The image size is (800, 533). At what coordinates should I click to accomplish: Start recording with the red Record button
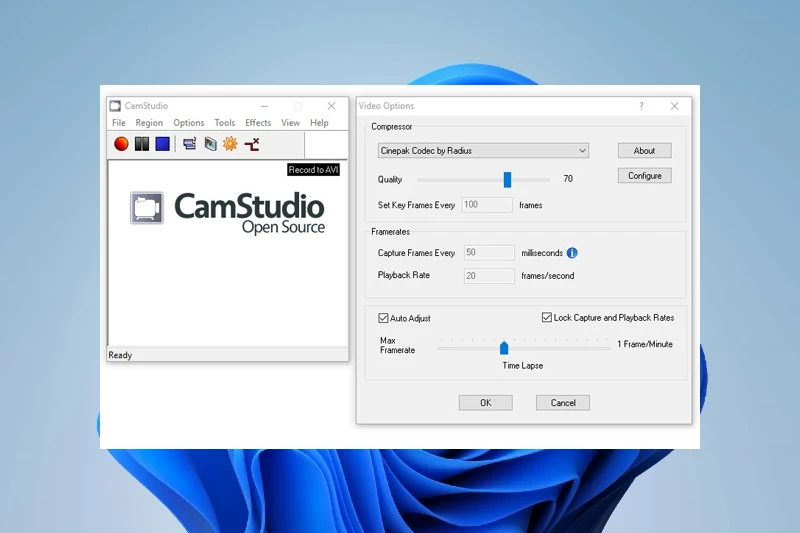121,144
